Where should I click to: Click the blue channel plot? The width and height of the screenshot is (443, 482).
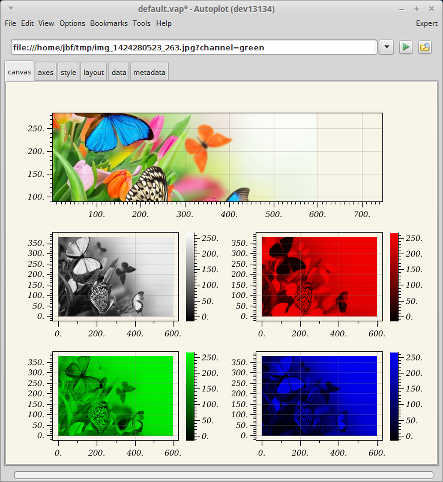click(319, 396)
